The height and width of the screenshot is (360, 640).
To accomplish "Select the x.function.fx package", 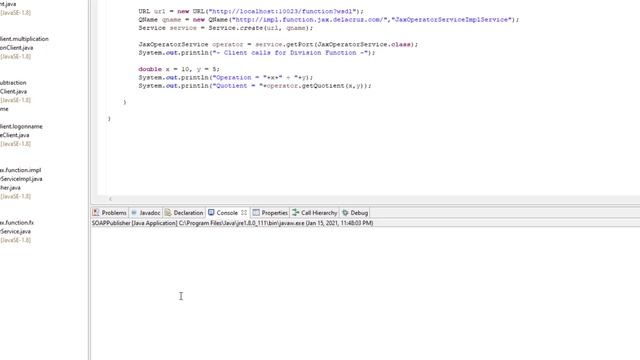I will click(17, 223).
